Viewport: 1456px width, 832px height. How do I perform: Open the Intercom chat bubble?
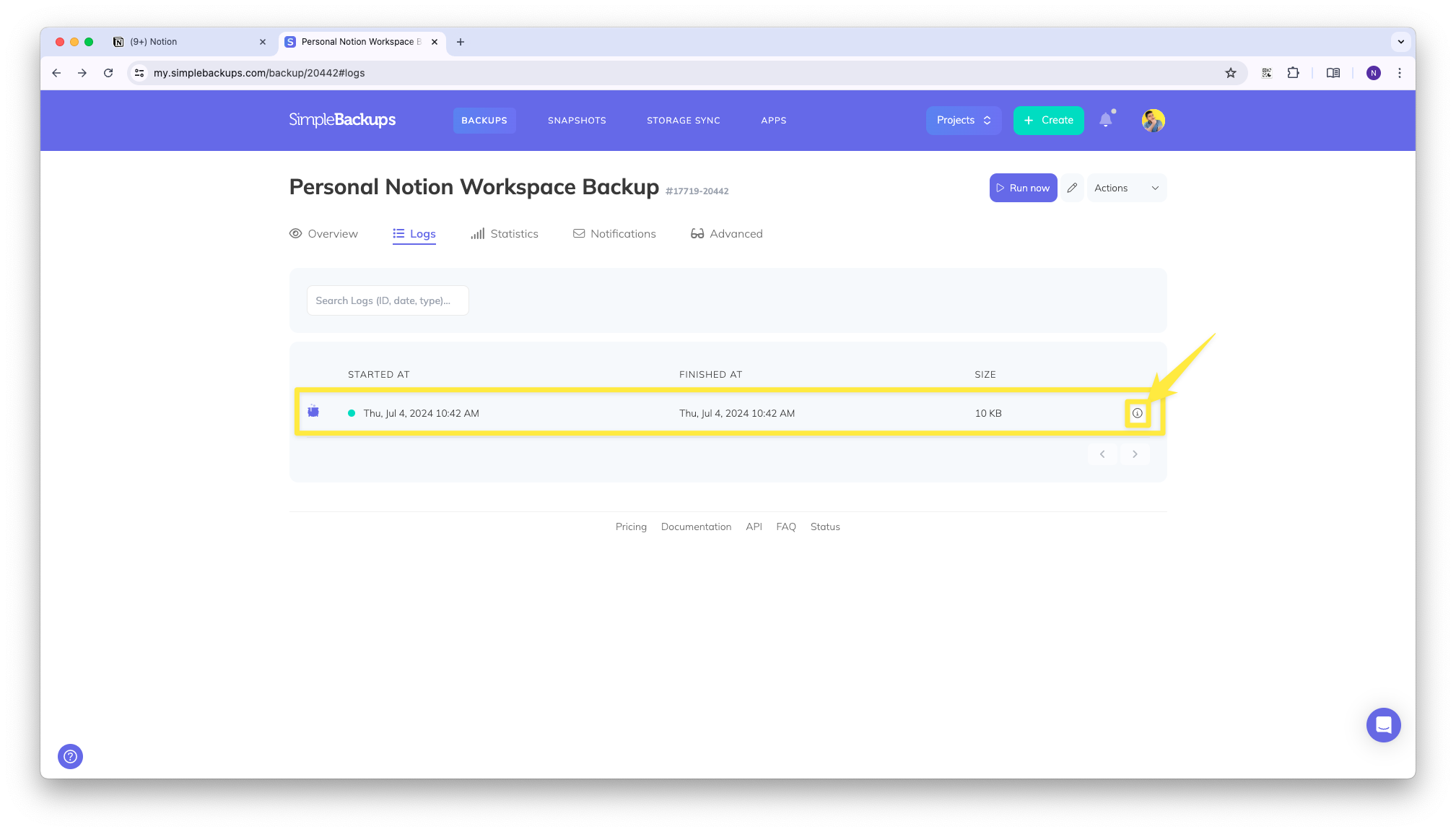(x=1383, y=724)
